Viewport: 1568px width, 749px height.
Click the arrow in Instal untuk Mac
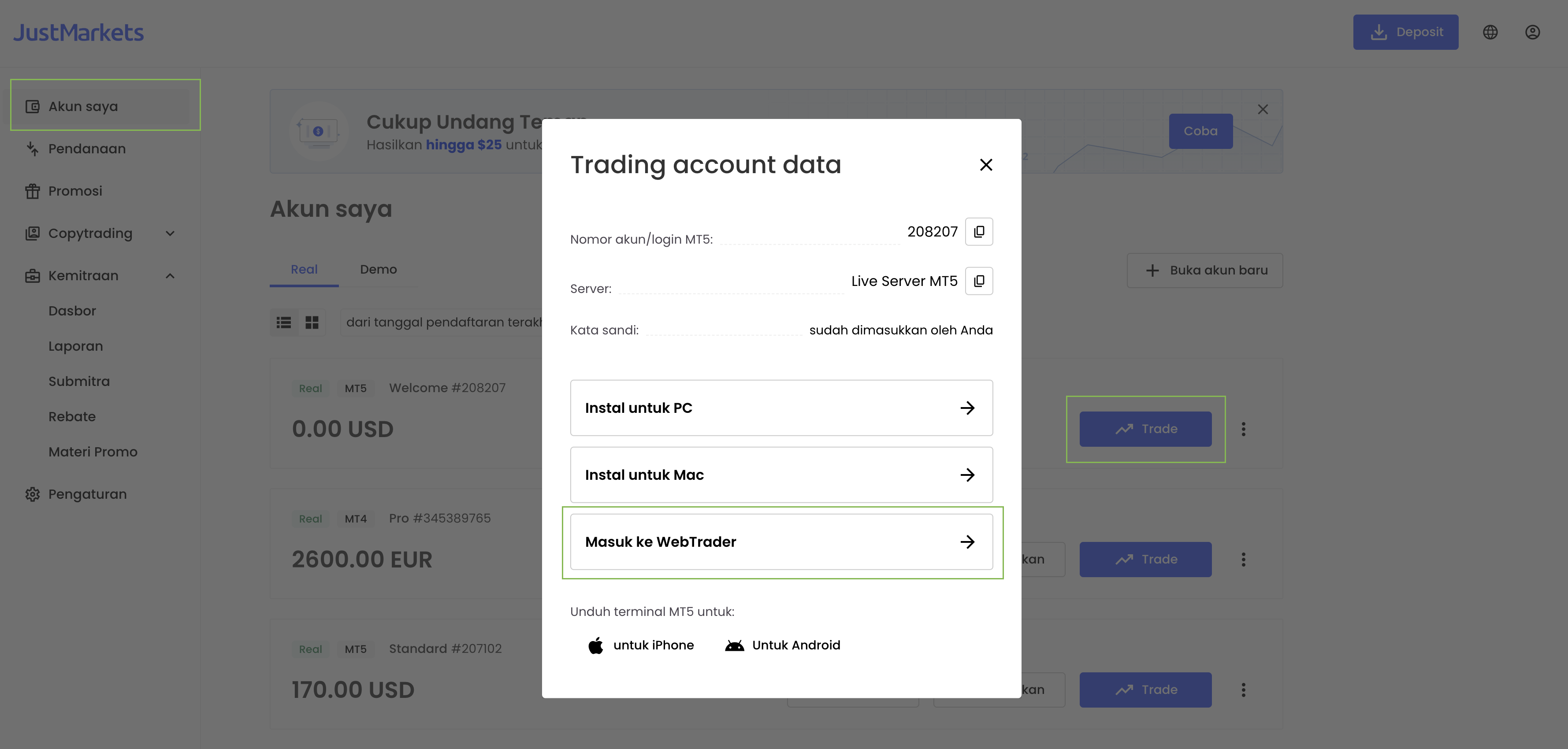967,475
